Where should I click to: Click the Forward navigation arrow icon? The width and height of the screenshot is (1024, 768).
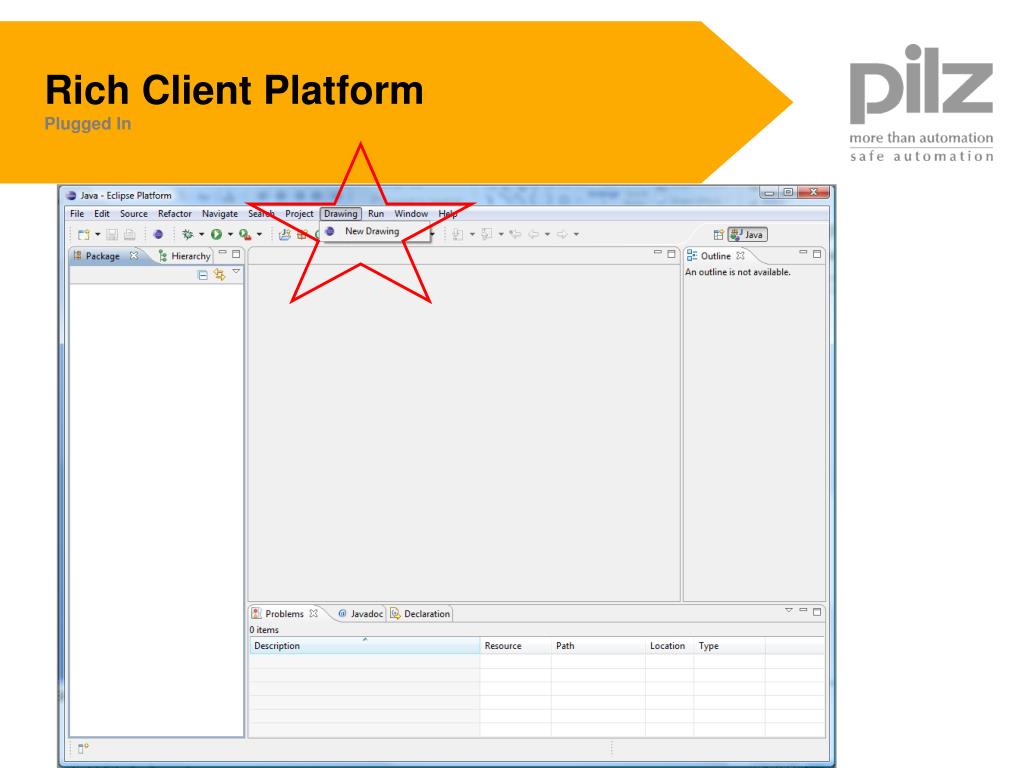click(562, 234)
